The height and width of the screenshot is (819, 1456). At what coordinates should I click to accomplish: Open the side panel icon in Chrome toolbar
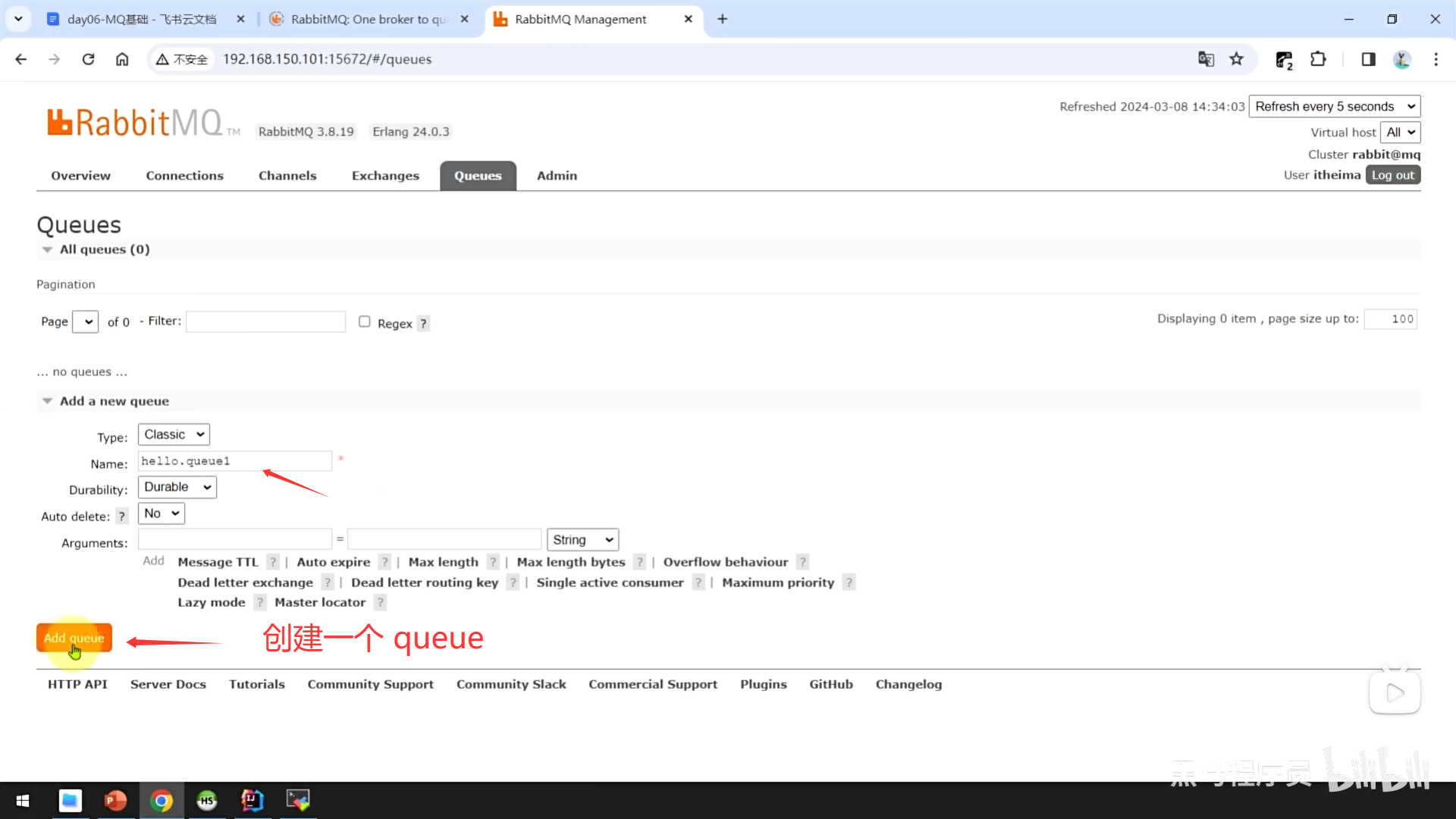(x=1368, y=59)
